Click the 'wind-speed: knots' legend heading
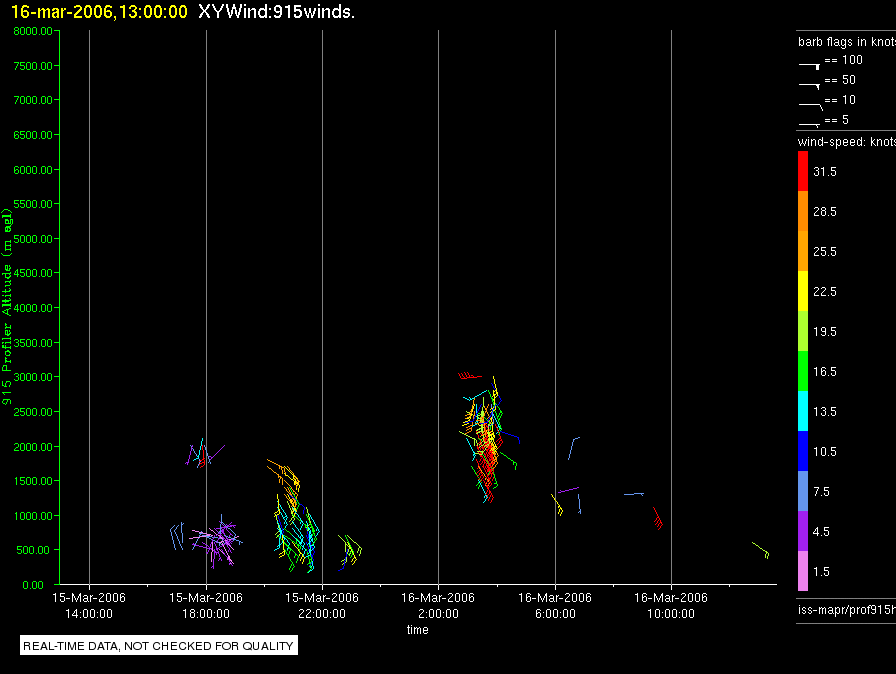The width and height of the screenshot is (896, 674). pos(847,142)
